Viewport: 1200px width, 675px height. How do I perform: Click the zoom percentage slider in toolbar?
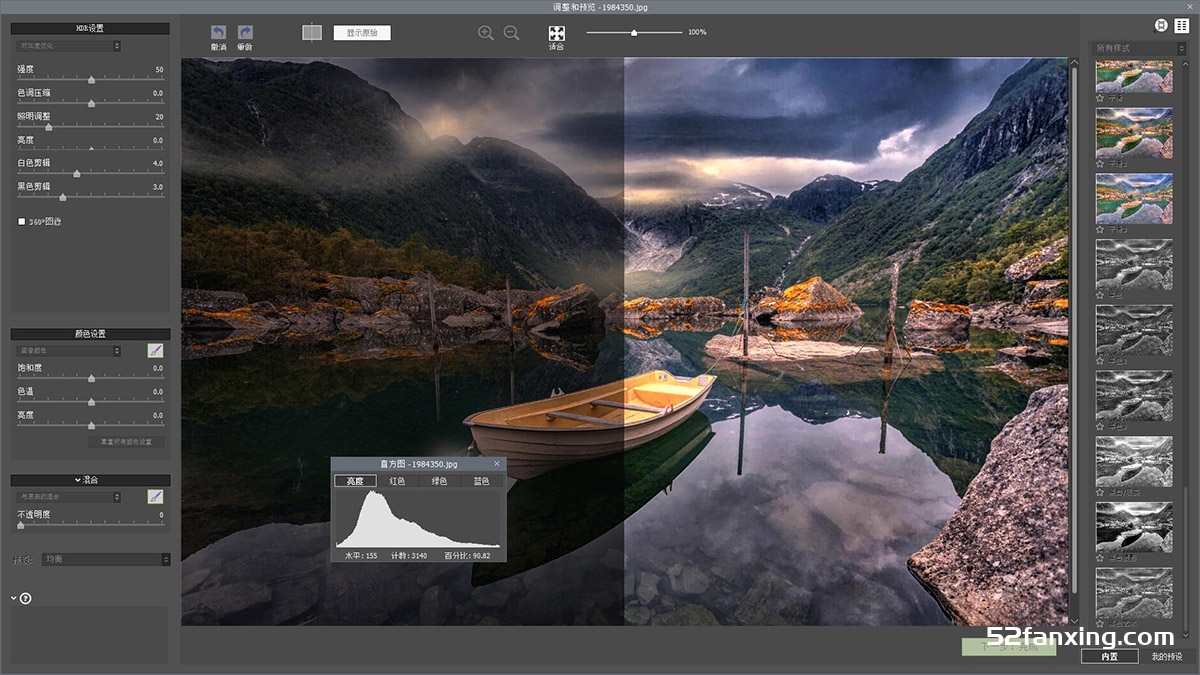tap(634, 33)
